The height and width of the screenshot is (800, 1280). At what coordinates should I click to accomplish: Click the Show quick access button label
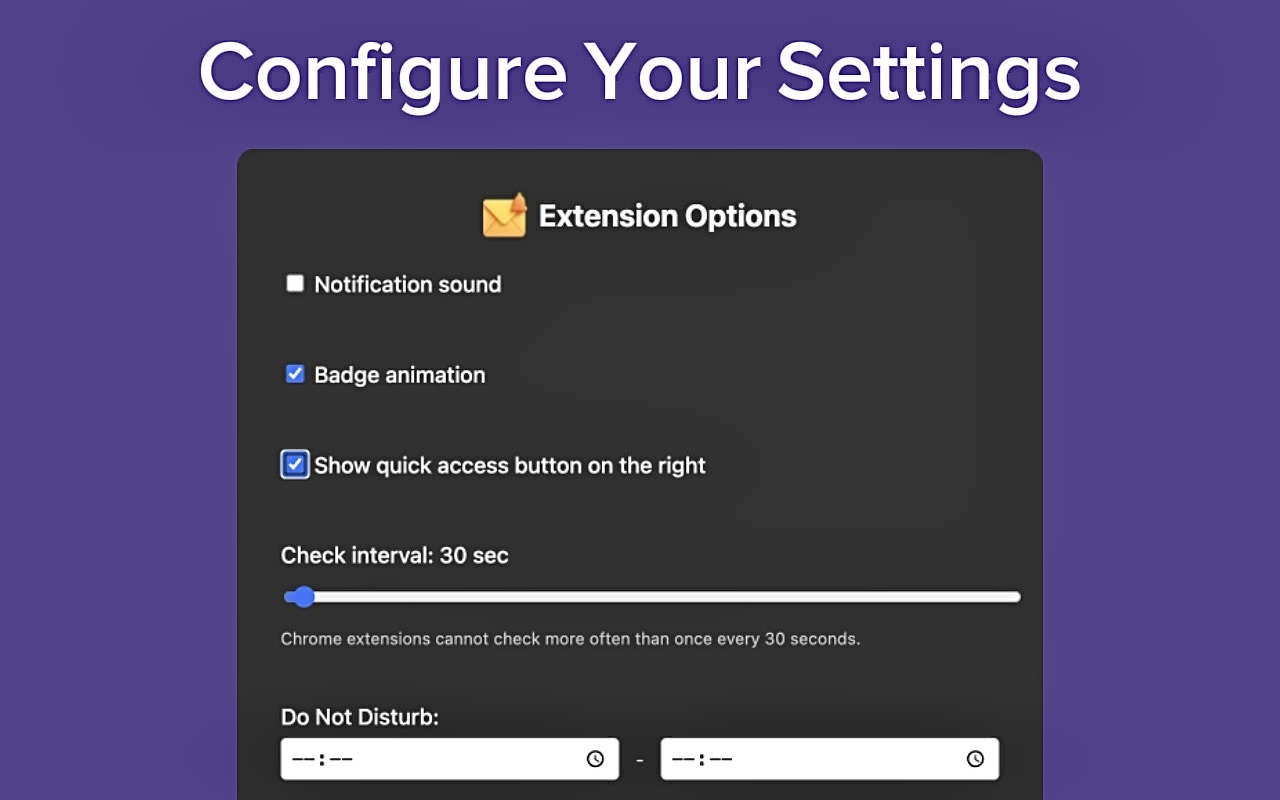point(509,466)
